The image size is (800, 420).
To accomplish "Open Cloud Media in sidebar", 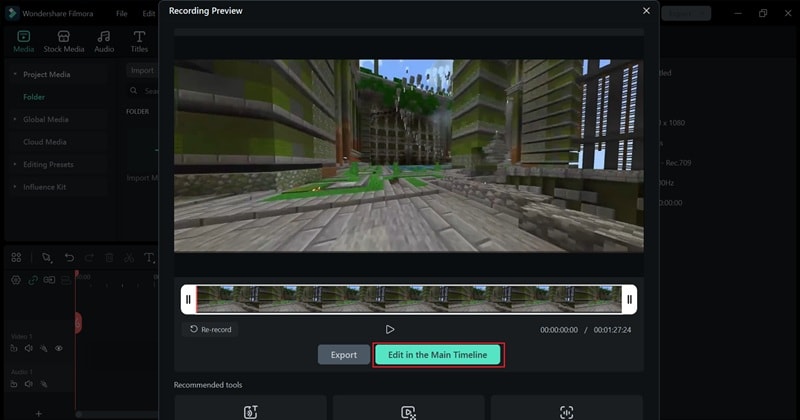I will [45, 142].
